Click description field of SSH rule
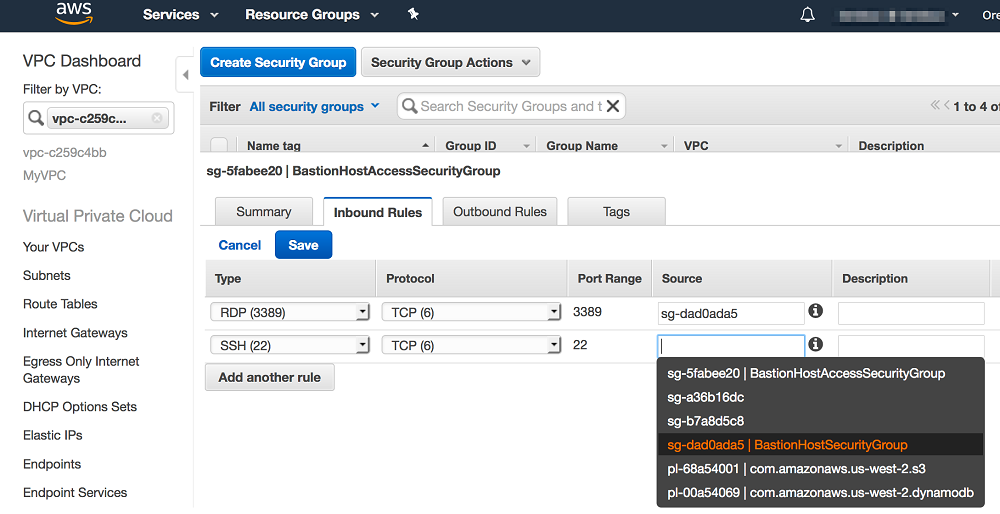 (911, 346)
